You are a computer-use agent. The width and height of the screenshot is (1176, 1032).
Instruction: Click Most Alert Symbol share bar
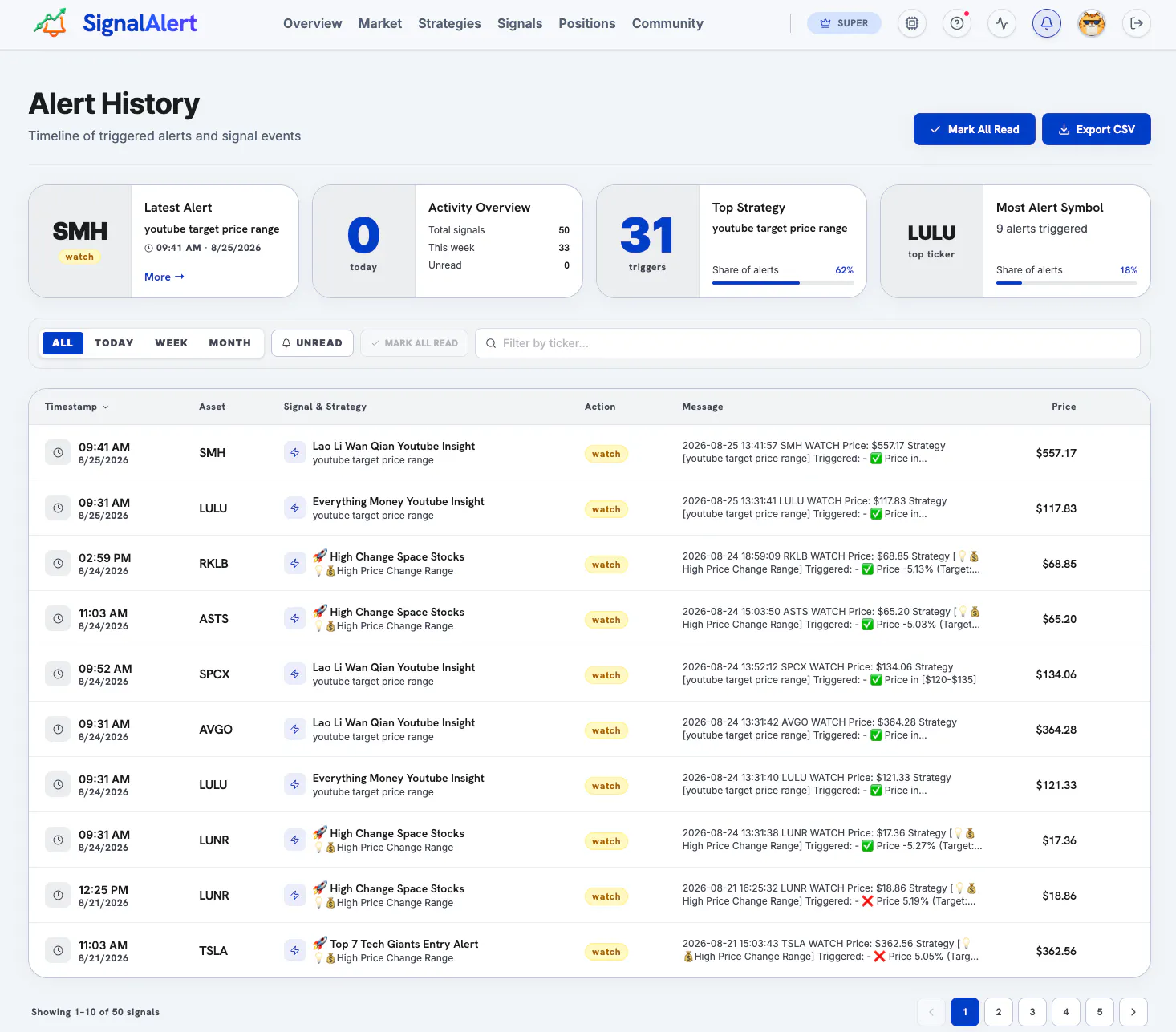coord(1067,283)
